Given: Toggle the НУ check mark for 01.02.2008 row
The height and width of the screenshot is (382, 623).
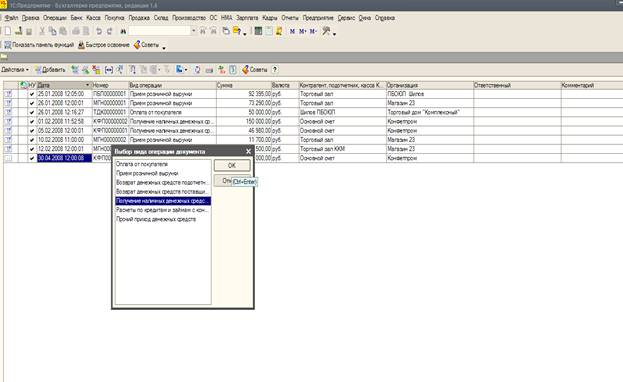Looking at the screenshot, I should pyautogui.click(x=32, y=122).
